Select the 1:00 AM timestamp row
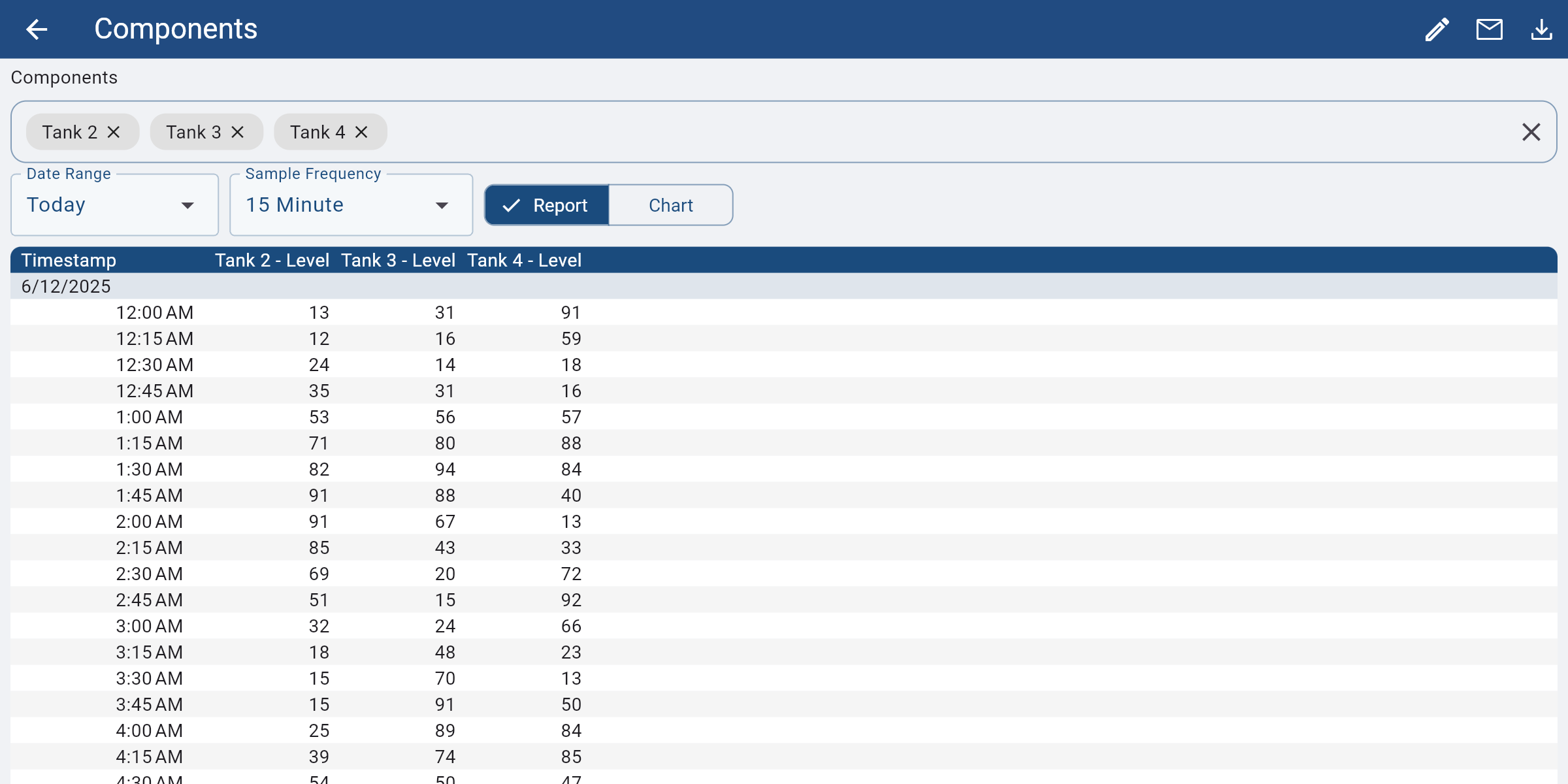The image size is (1568, 784). [784, 417]
